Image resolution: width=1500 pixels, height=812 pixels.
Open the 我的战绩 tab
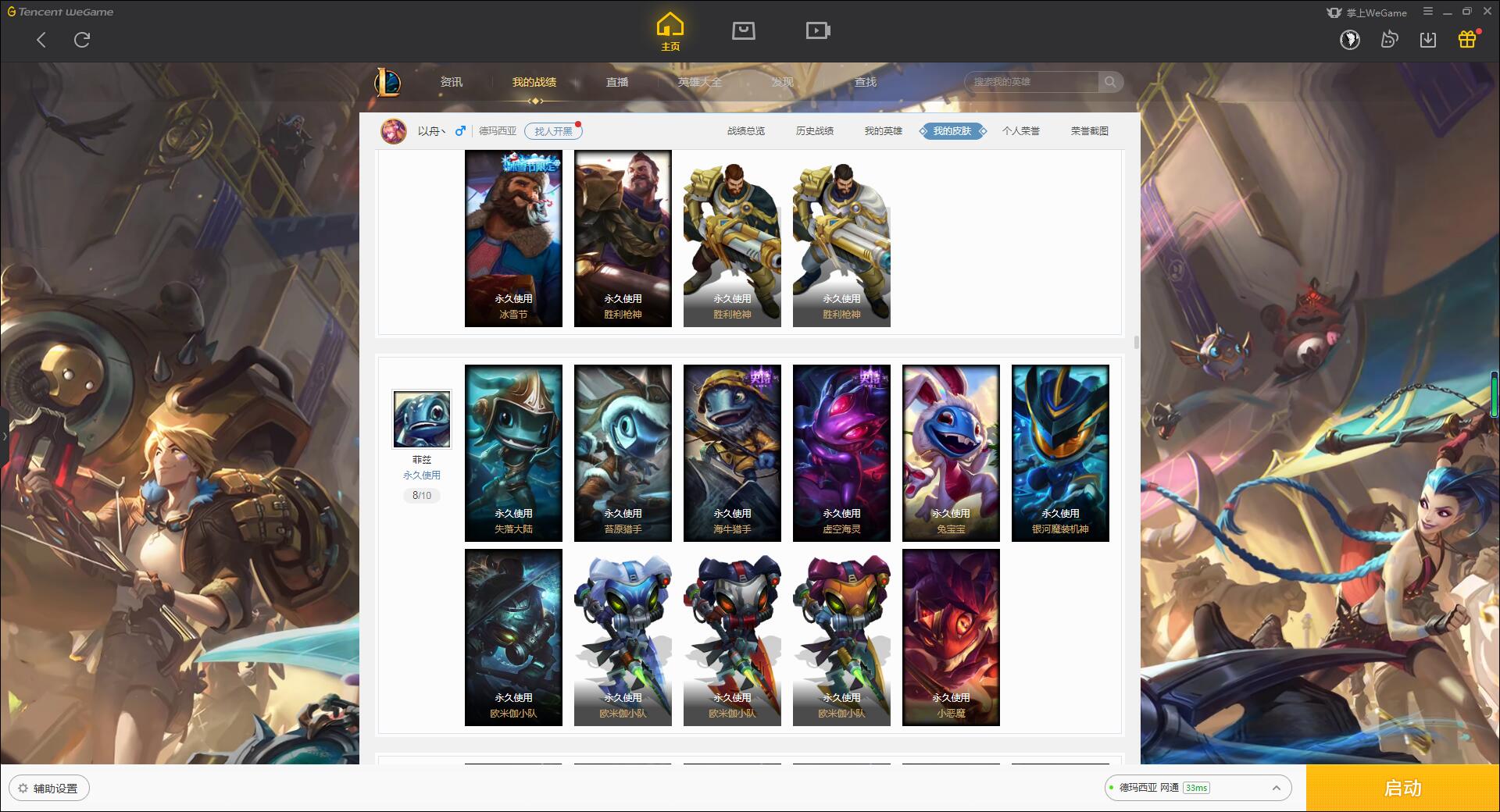[x=534, y=82]
